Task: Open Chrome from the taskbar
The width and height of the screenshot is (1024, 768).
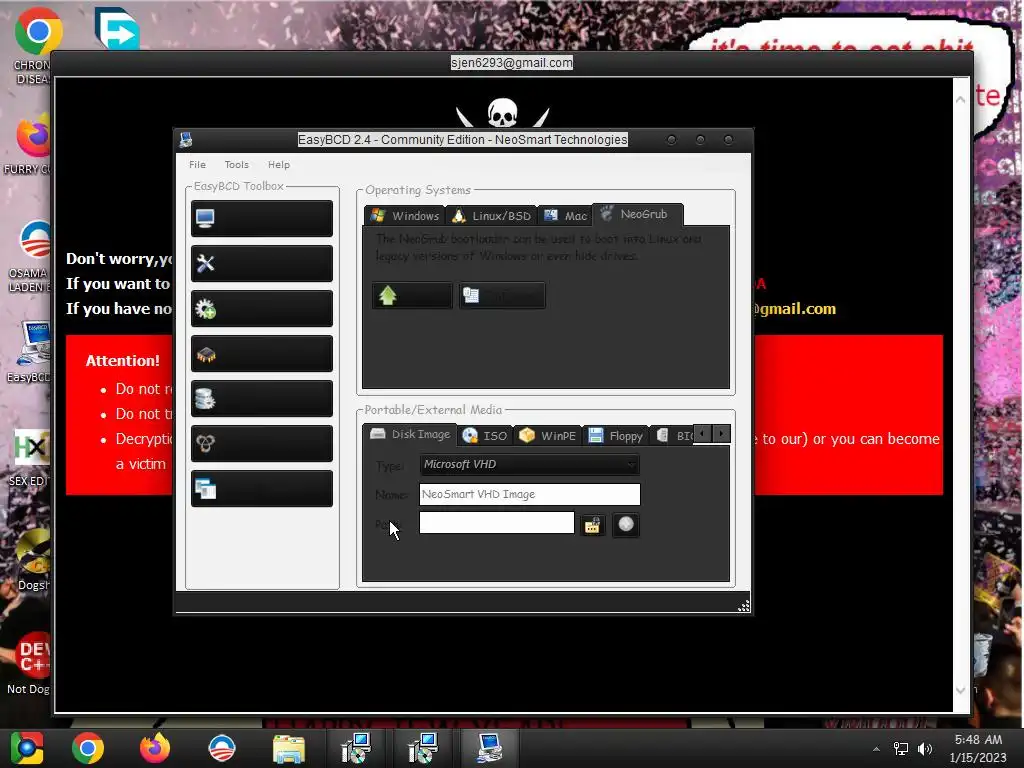Action: coord(88,748)
